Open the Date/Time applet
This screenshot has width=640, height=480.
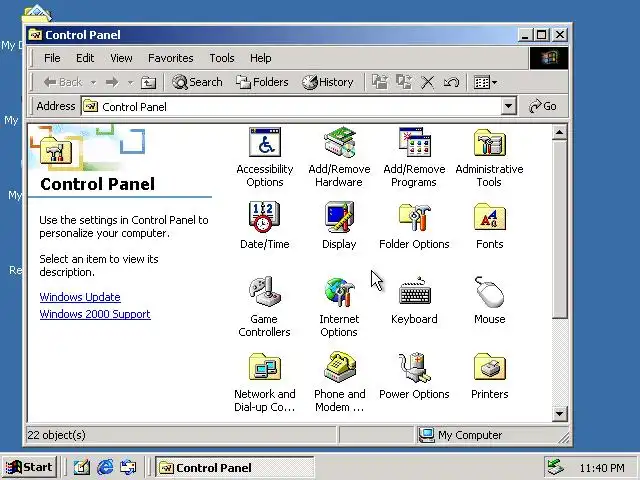coord(264,225)
